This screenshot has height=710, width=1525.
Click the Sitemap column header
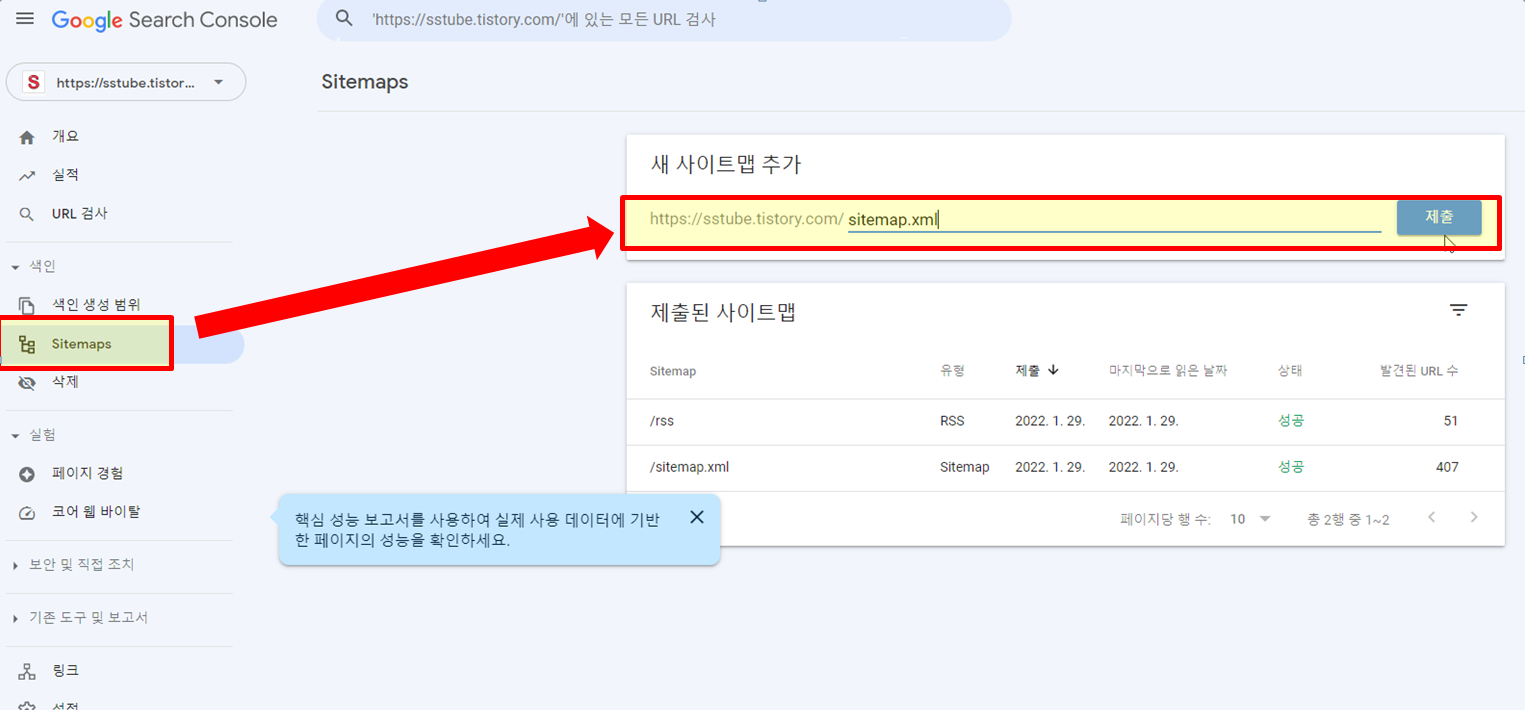tap(673, 371)
